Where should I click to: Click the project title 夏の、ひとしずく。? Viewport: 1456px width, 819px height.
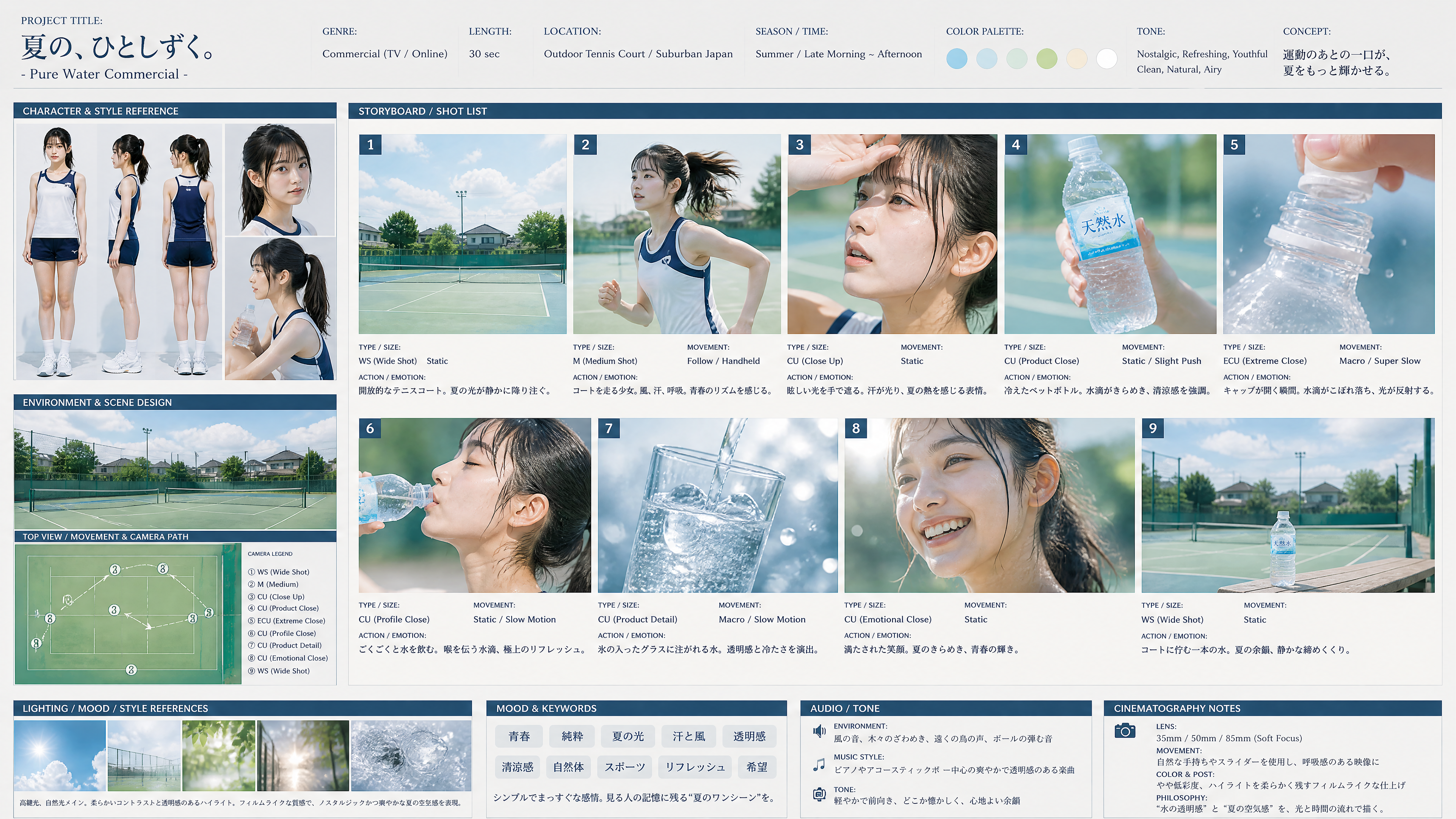pyautogui.click(x=118, y=47)
